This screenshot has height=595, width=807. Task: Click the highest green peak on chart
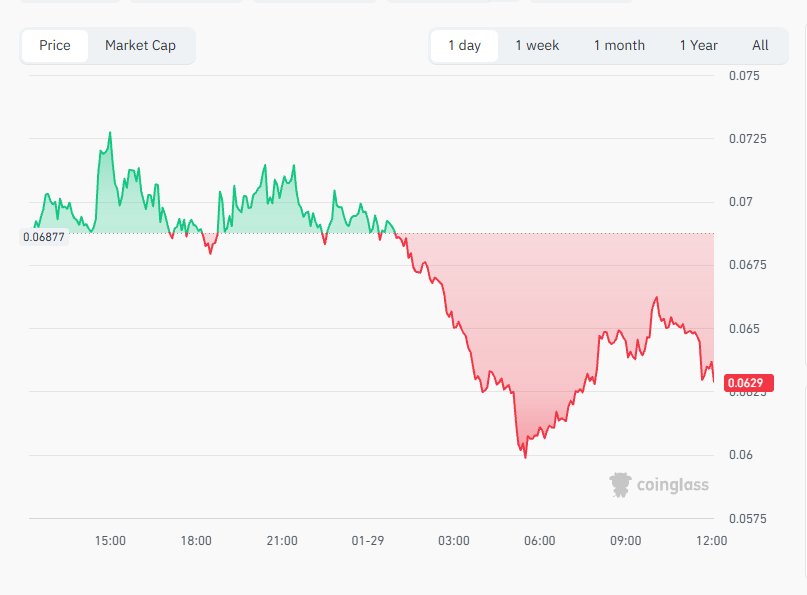(x=110, y=133)
